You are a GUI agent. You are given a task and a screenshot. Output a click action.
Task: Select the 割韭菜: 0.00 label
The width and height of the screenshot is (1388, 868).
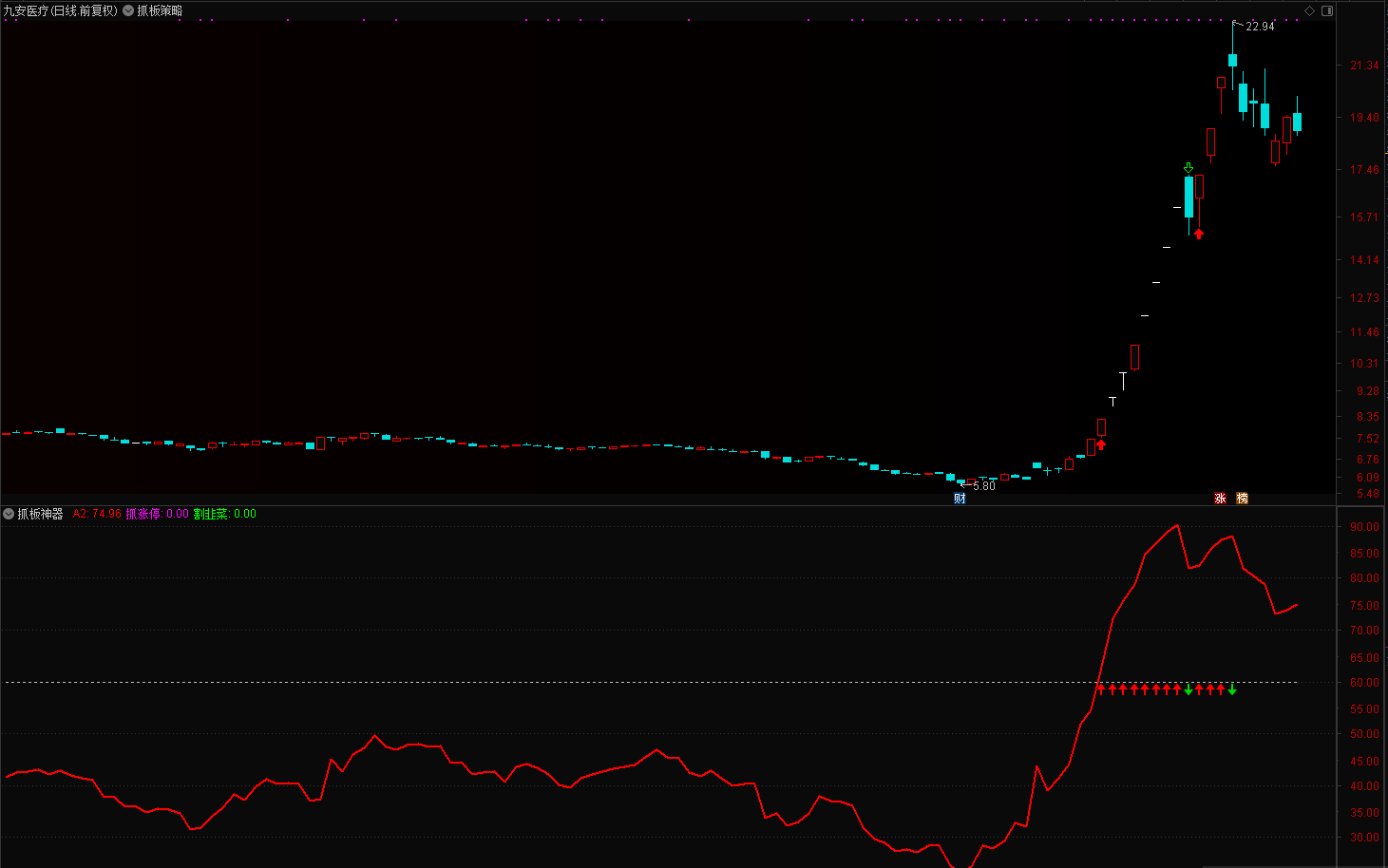point(225,514)
